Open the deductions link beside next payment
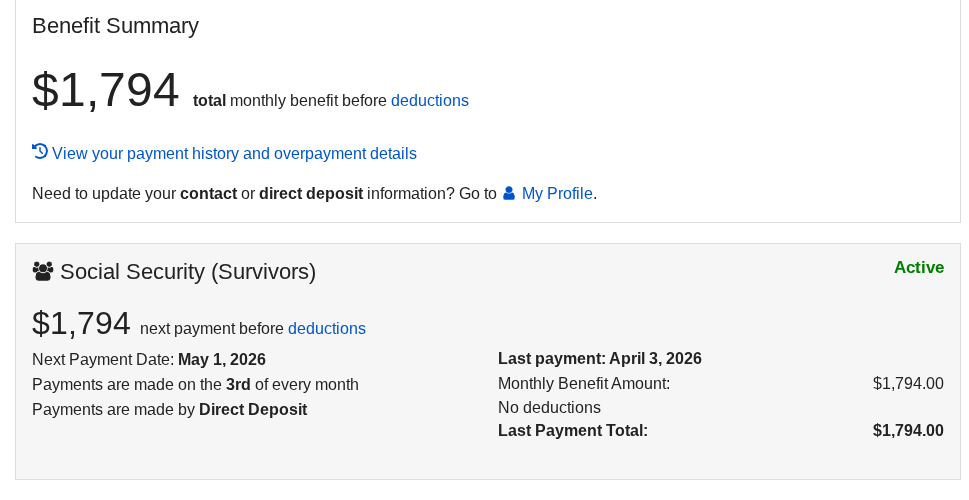This screenshot has width=969, height=500. pos(327,329)
